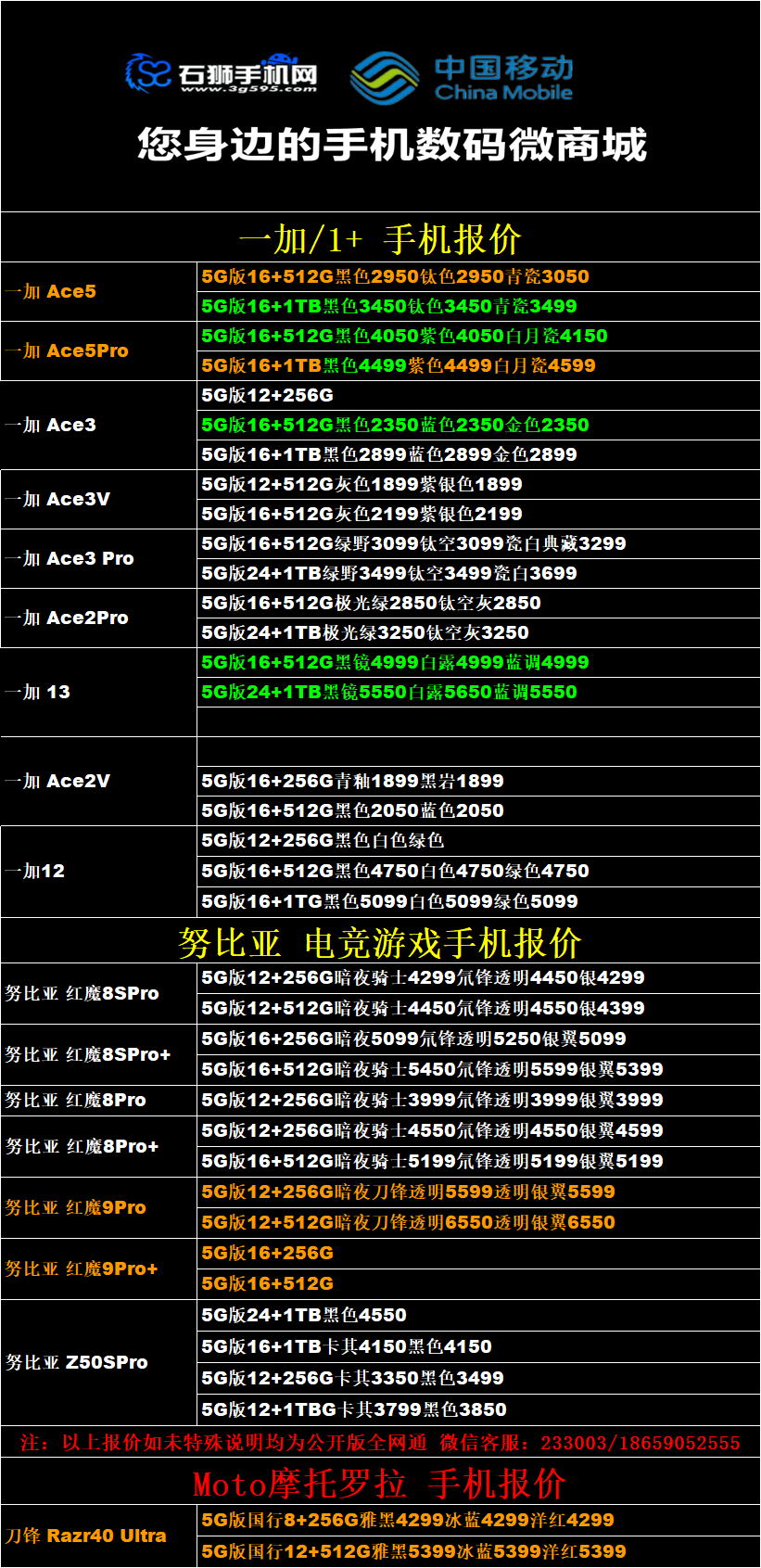Click the red 微信客服 contact note

[380, 1442]
